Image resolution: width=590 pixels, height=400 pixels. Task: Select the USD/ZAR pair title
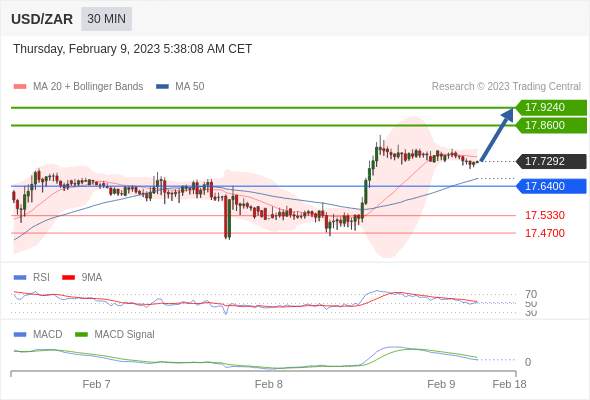click(x=42, y=19)
